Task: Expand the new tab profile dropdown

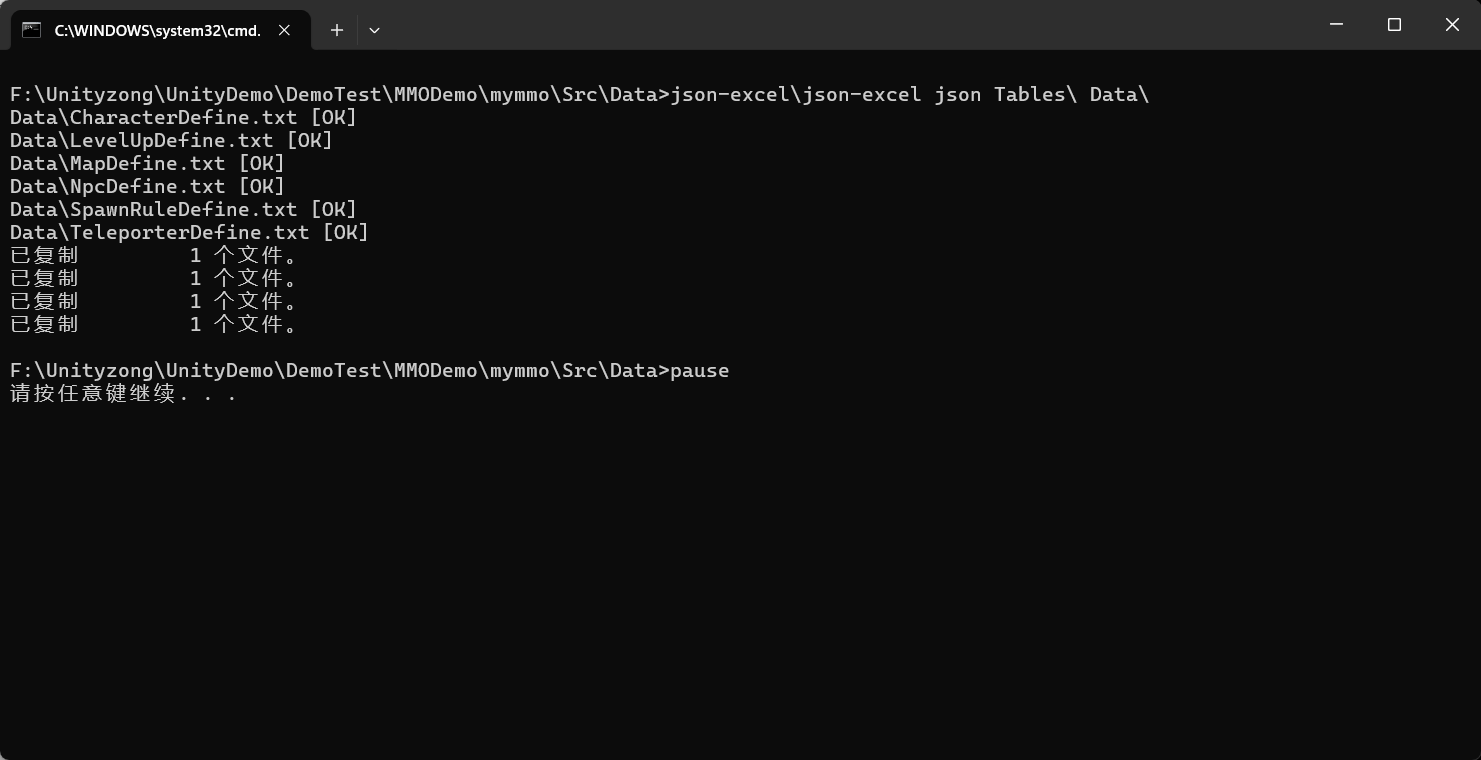Action: tap(374, 30)
